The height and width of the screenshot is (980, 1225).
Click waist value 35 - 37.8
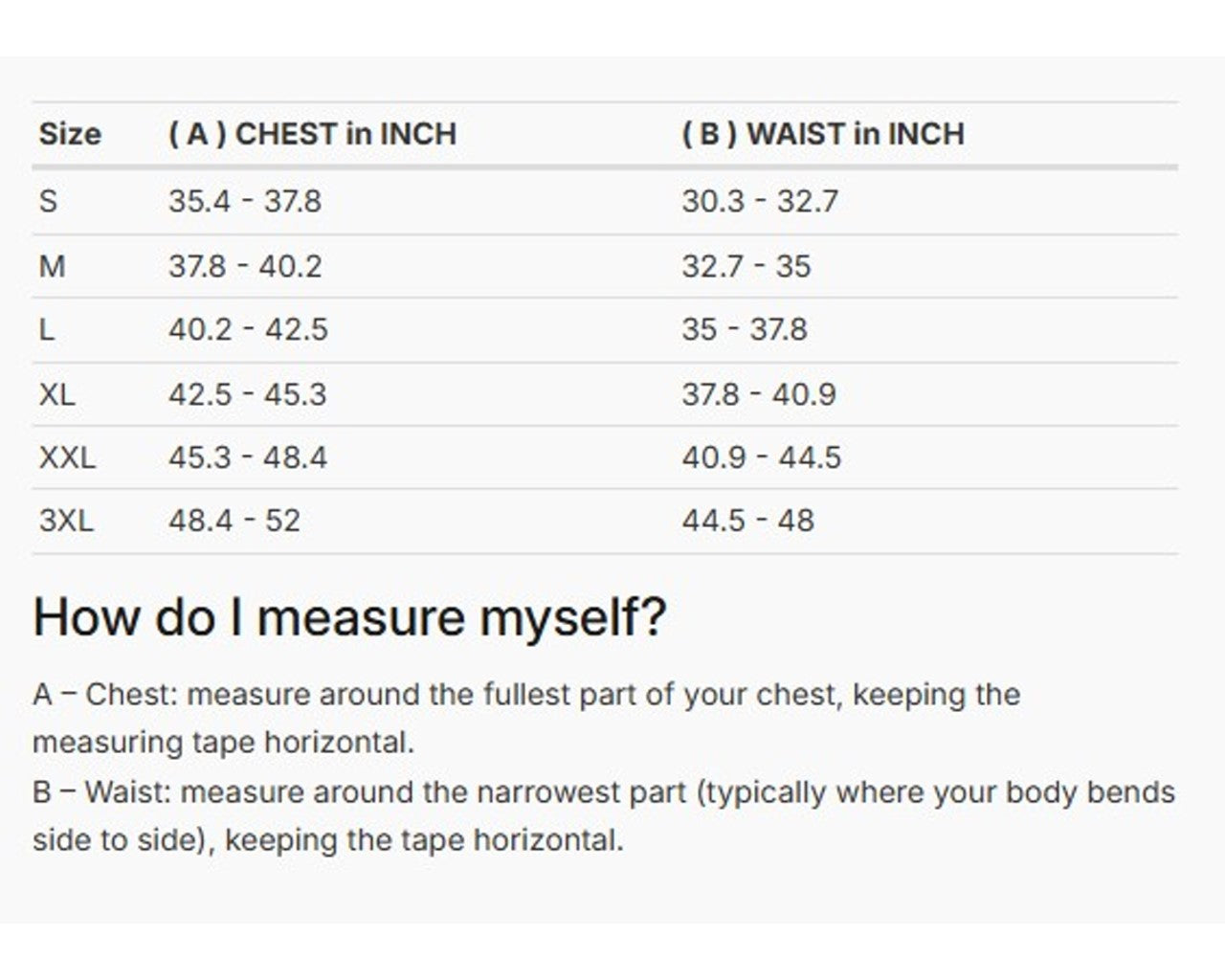click(x=745, y=329)
